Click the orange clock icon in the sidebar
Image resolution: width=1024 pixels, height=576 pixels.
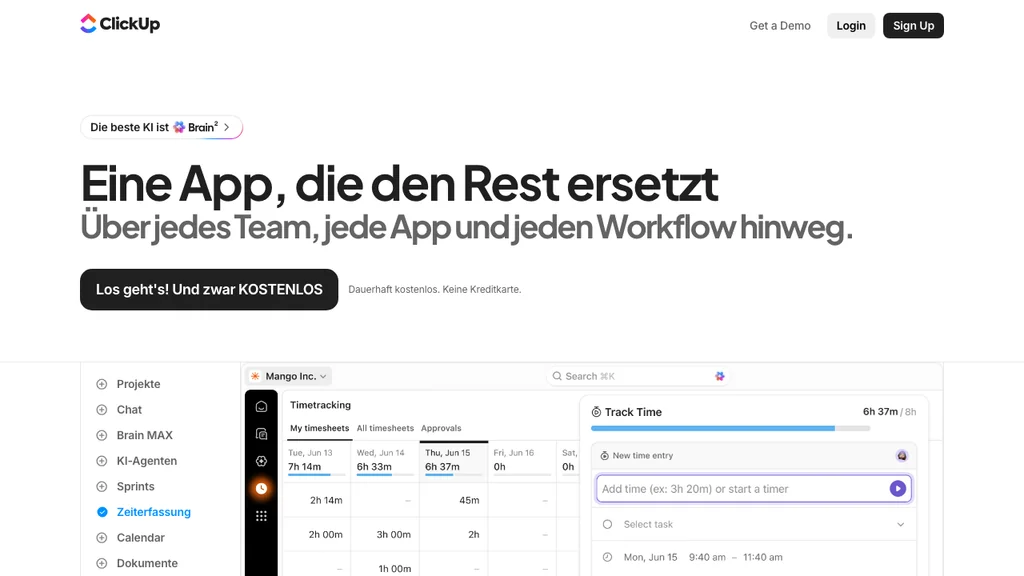pos(261,488)
